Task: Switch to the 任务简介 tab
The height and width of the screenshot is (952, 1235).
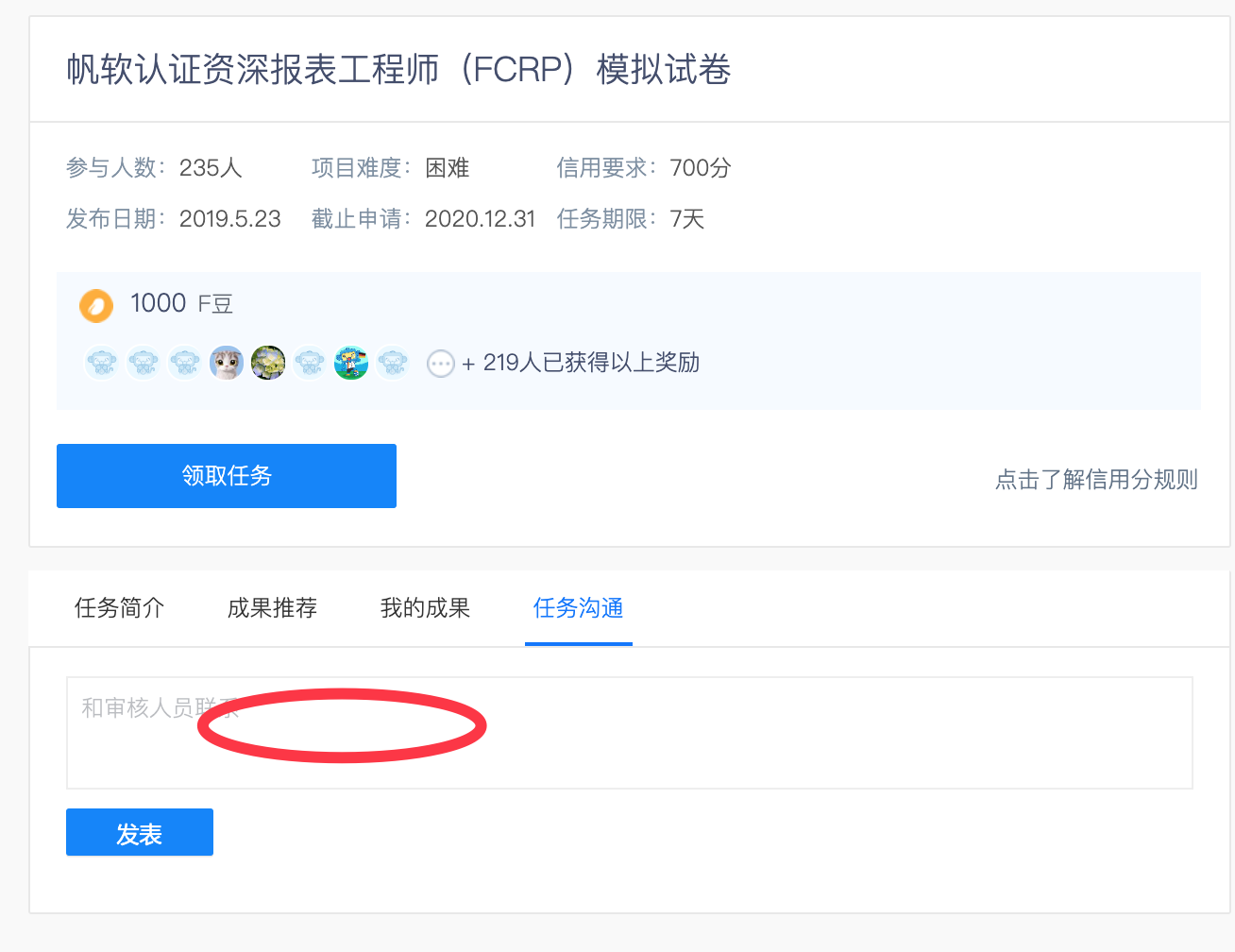Action: (120, 608)
